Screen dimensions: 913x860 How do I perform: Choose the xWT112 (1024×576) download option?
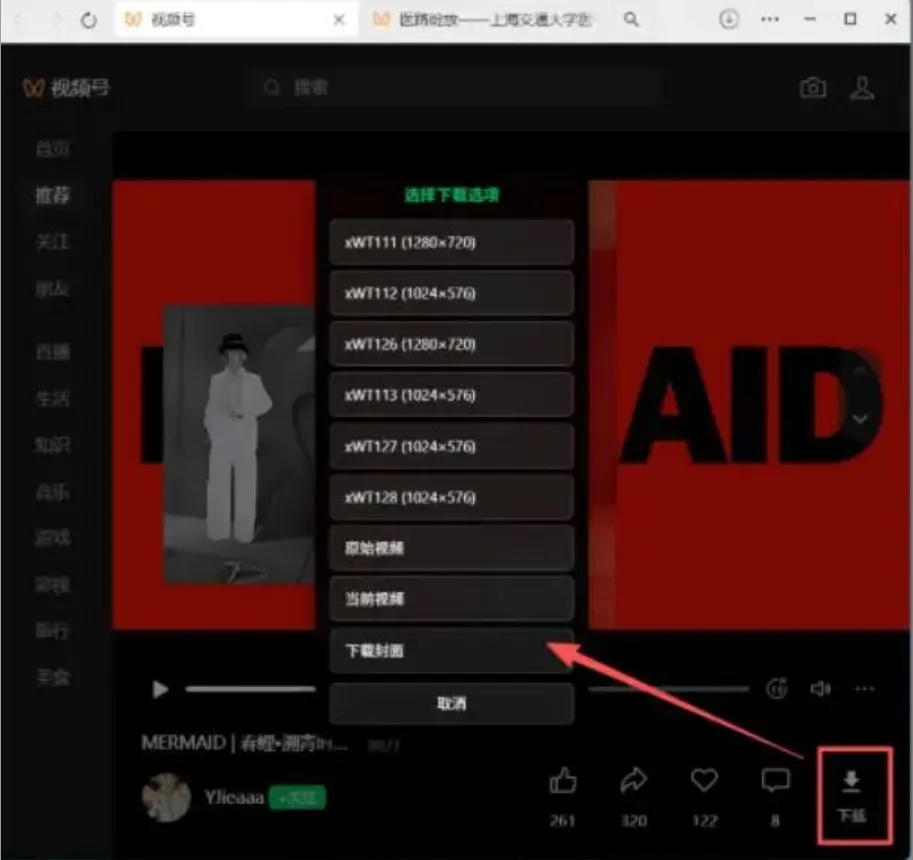click(x=452, y=293)
